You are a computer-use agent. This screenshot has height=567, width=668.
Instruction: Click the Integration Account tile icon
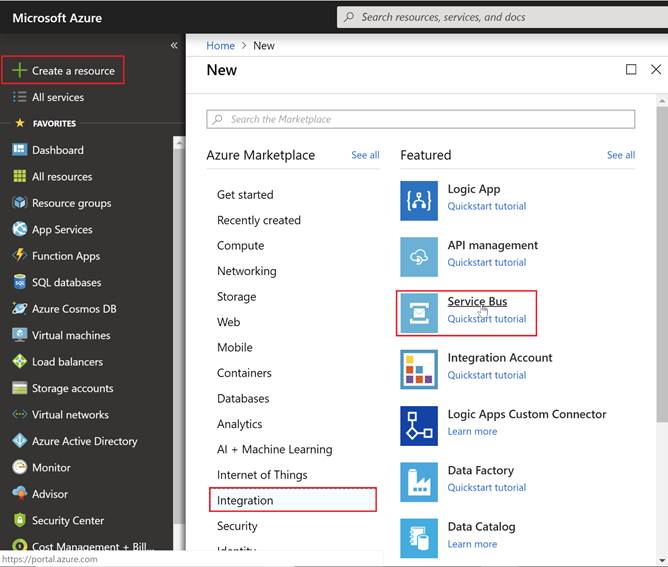[x=419, y=369]
